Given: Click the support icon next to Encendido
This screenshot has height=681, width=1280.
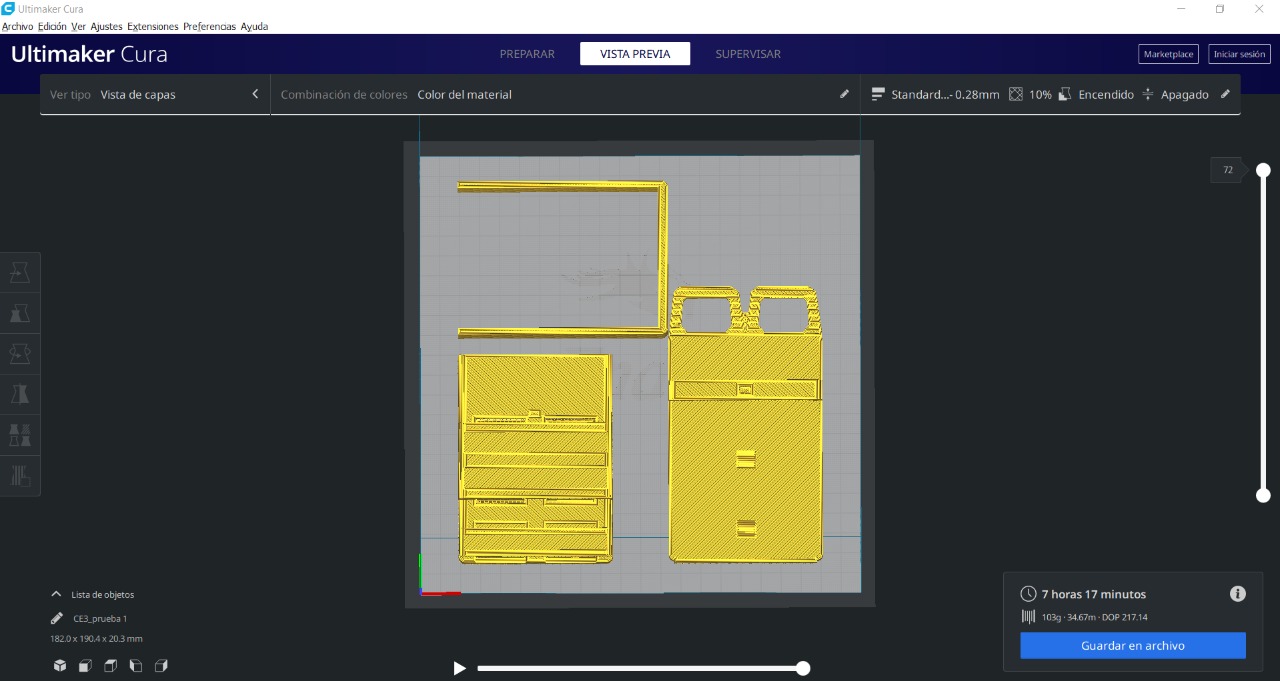Looking at the screenshot, I should (1065, 94).
